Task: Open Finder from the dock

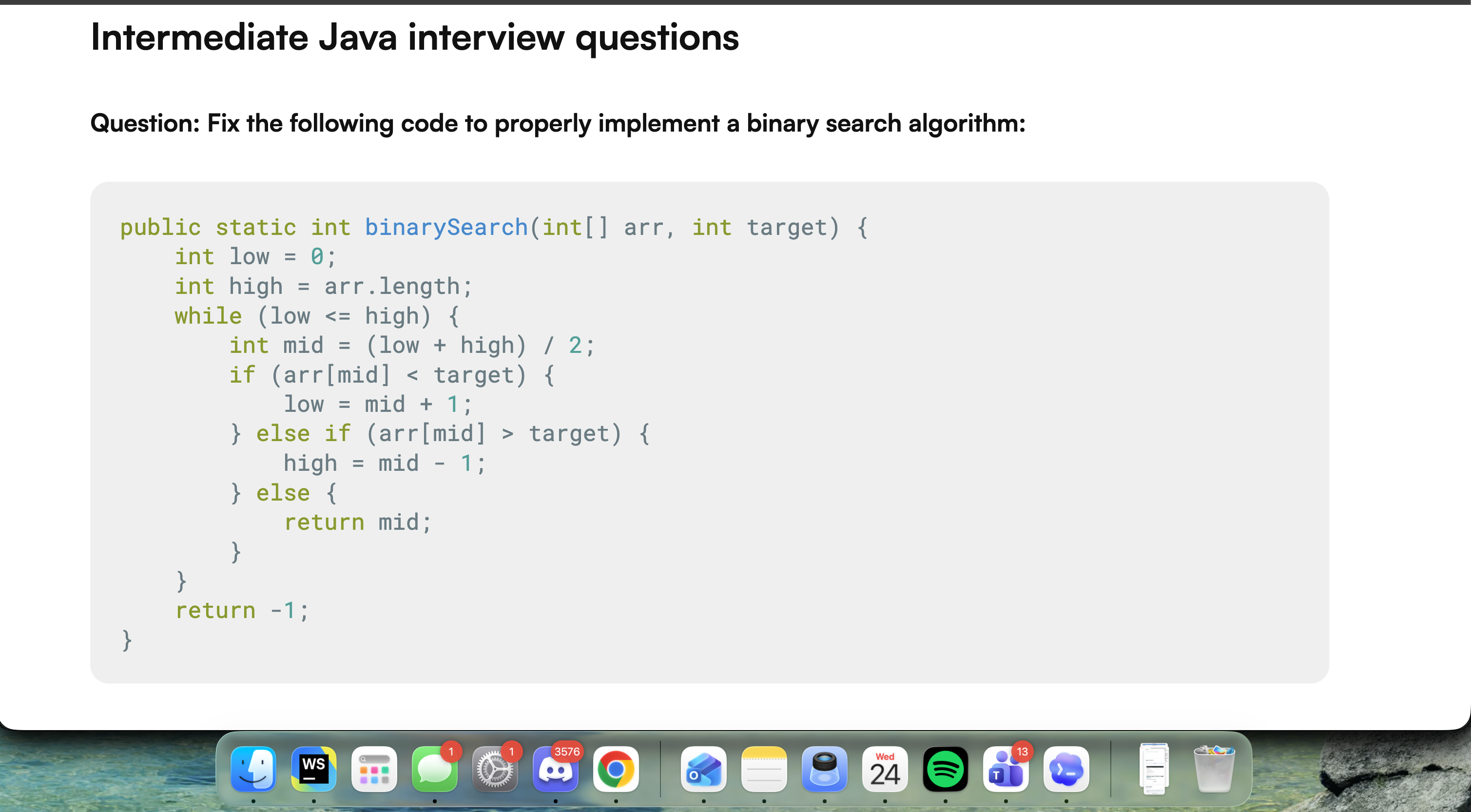Action: click(x=253, y=769)
